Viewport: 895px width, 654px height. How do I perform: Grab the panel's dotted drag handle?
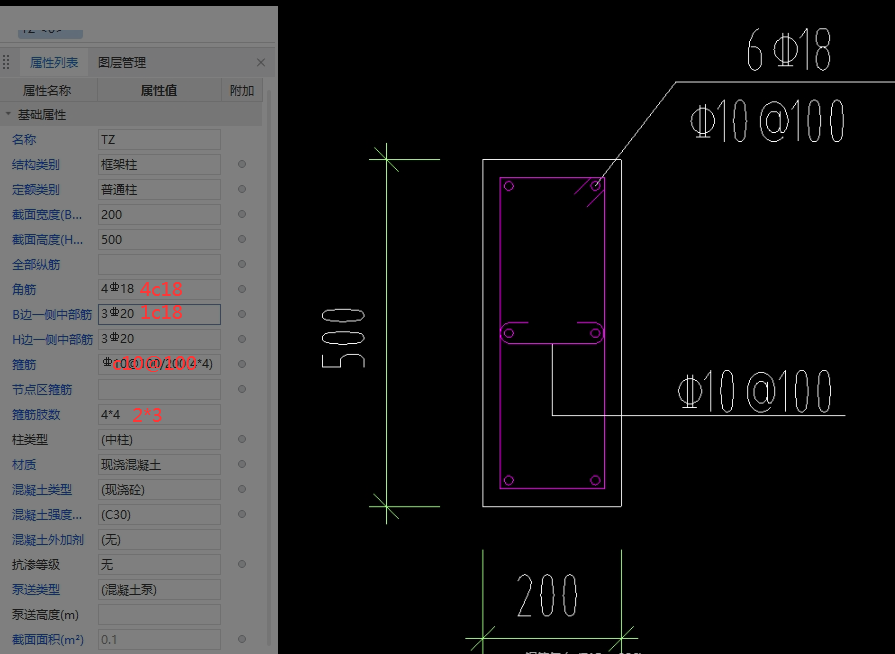point(7,62)
